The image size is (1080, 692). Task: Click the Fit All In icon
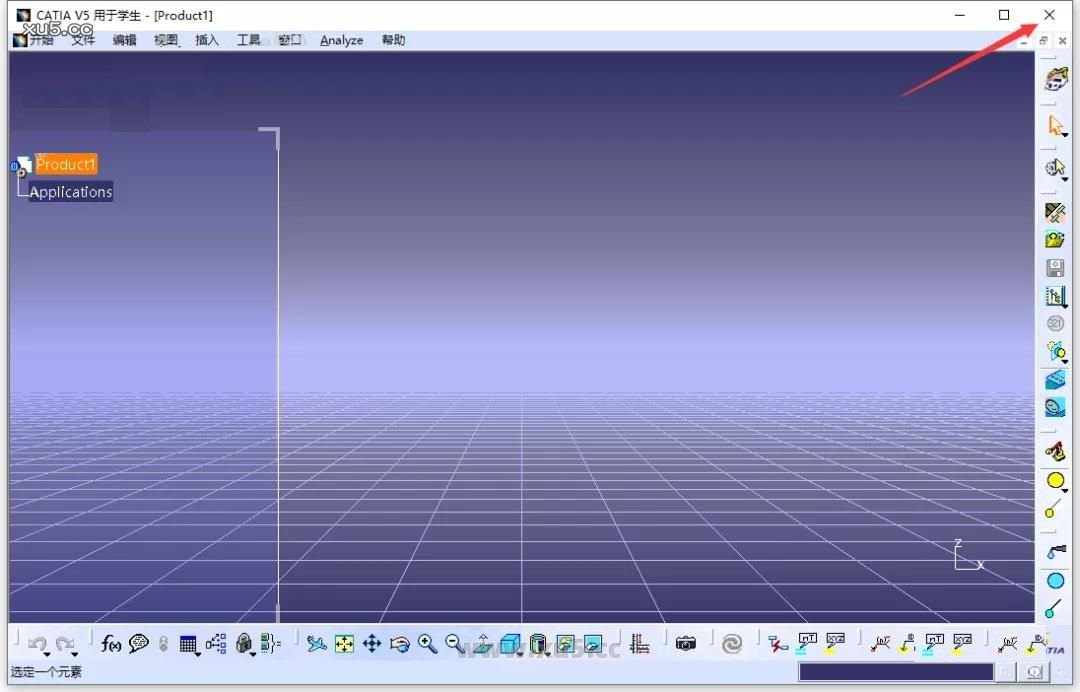pos(344,644)
